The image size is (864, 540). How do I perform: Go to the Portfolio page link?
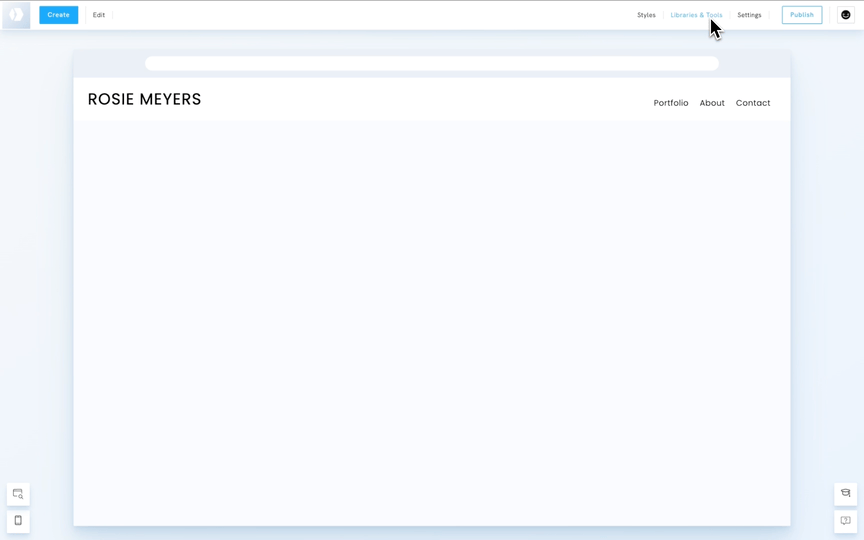(x=671, y=103)
